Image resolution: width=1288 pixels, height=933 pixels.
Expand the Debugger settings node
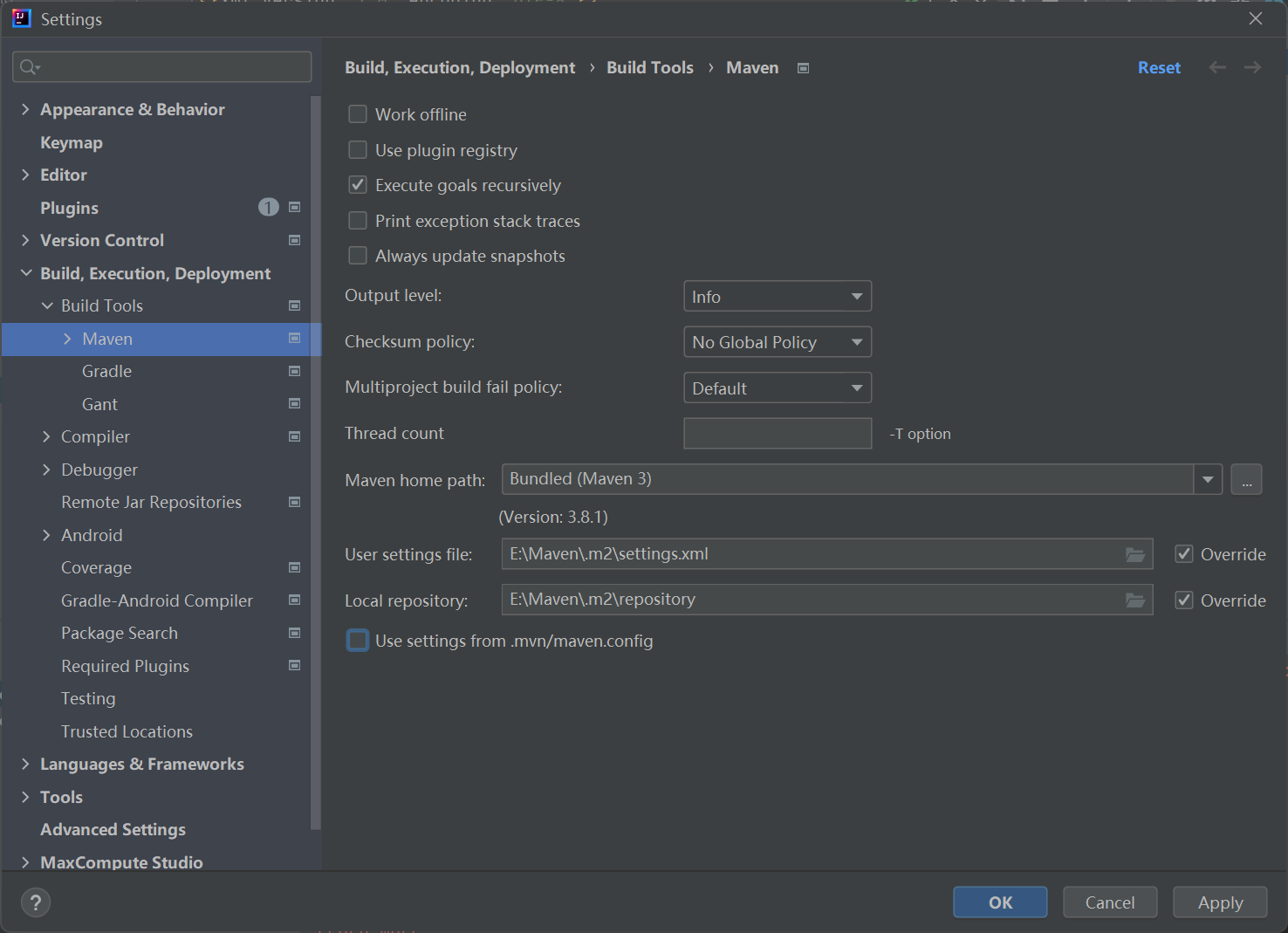point(47,470)
